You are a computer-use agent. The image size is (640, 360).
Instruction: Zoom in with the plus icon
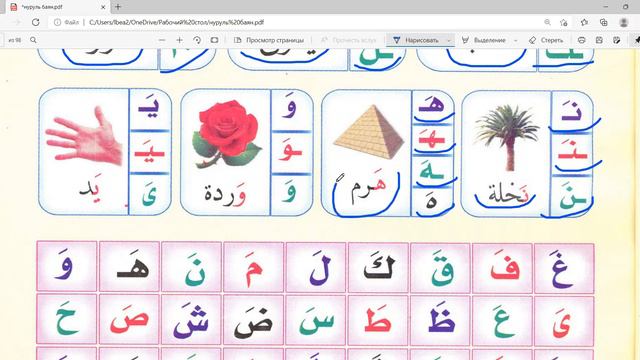point(179,40)
